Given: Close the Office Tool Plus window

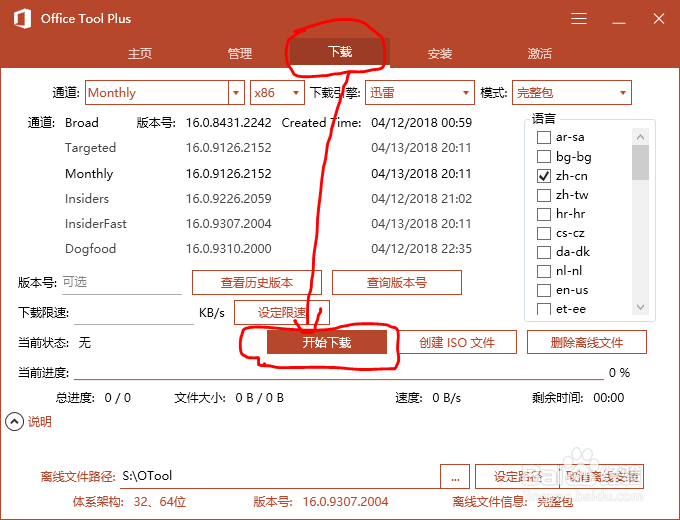Looking at the screenshot, I should click(x=659, y=19).
